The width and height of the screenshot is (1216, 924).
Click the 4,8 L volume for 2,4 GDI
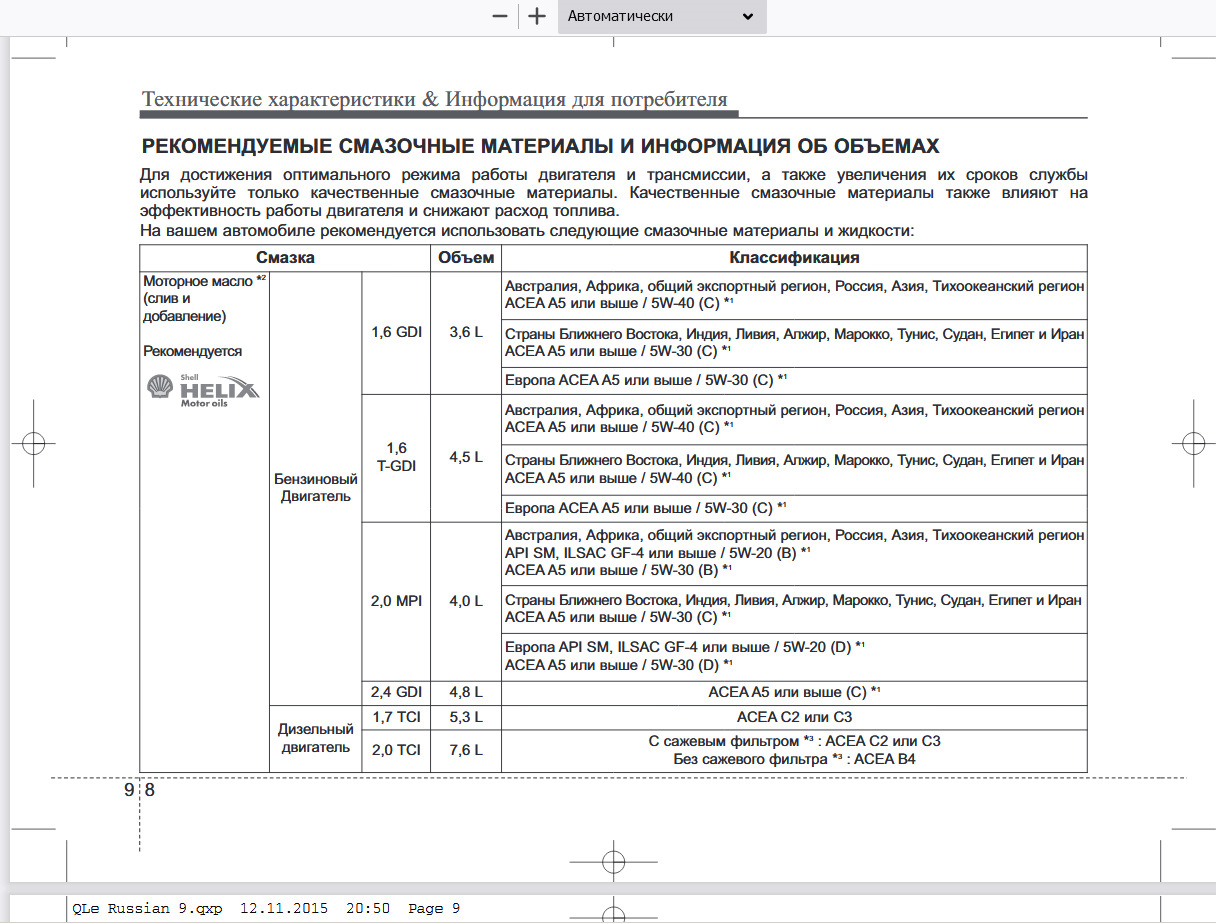pos(465,692)
